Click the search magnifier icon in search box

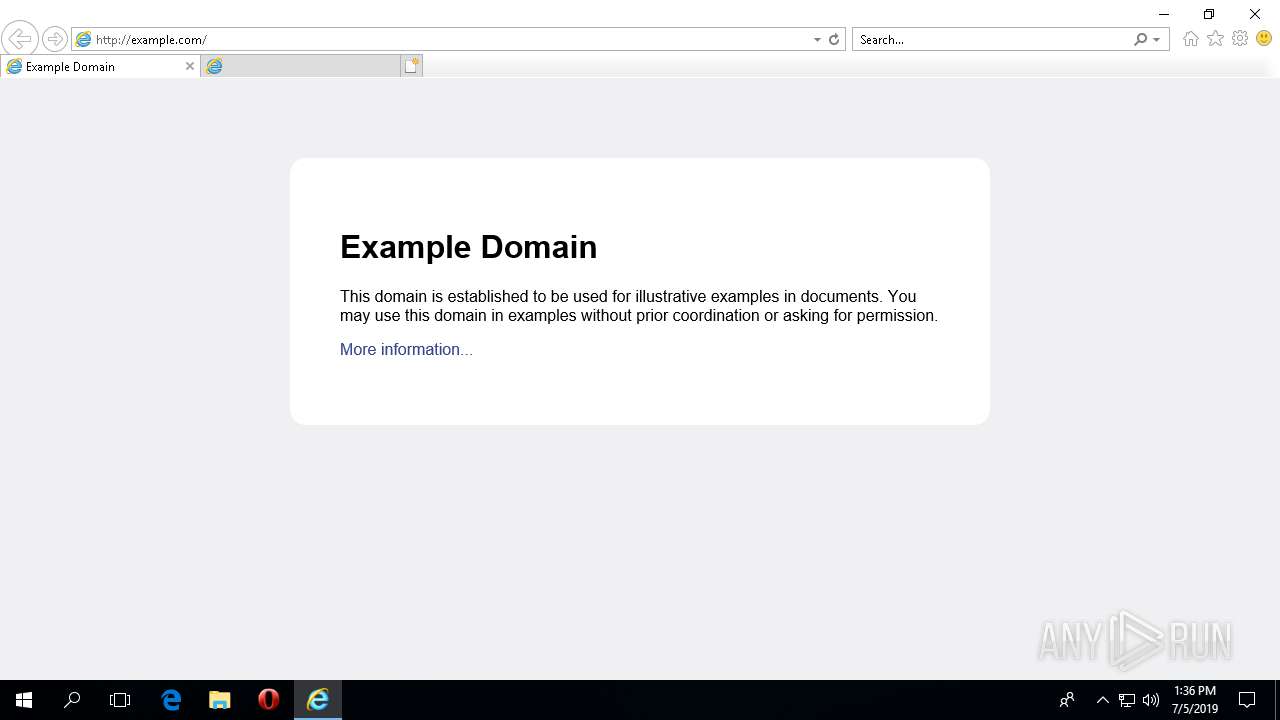tap(1141, 40)
